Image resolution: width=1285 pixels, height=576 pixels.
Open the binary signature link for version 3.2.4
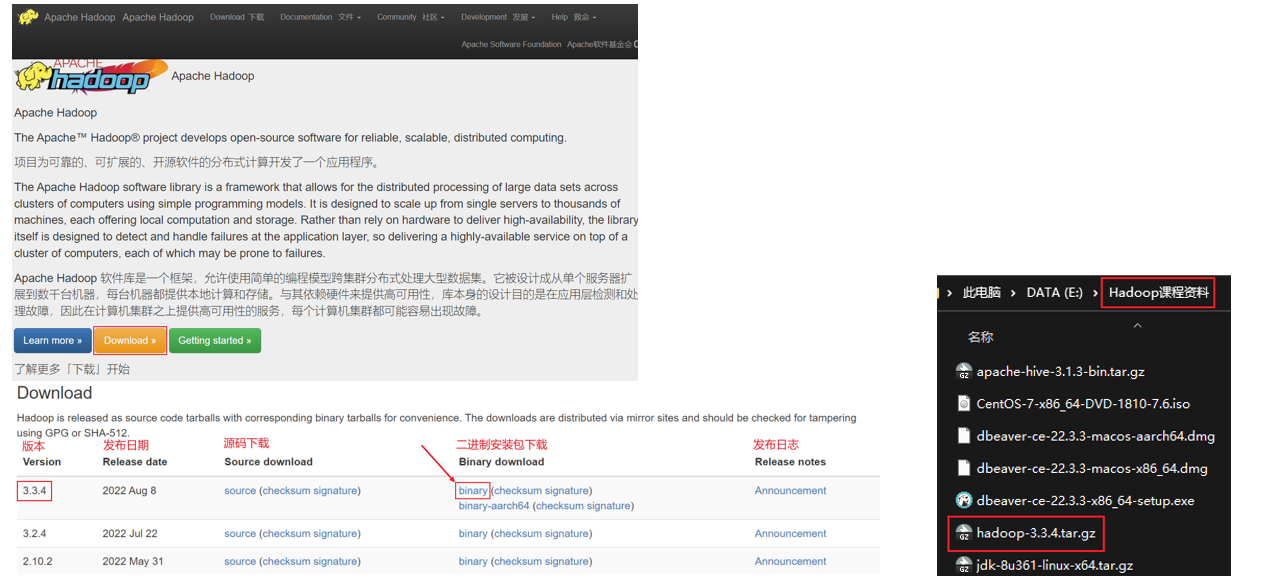coord(568,534)
